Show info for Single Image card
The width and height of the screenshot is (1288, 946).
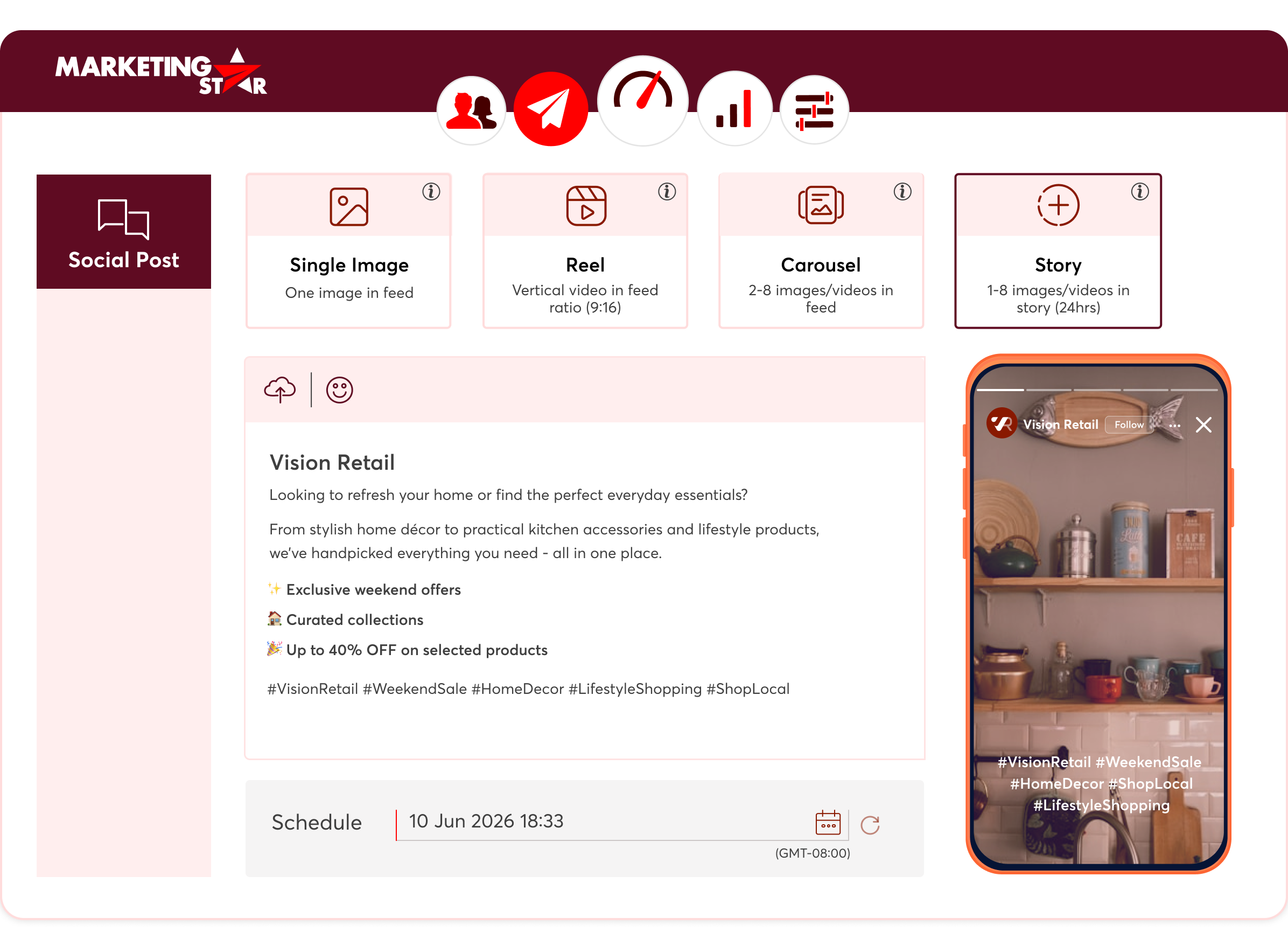point(431,191)
